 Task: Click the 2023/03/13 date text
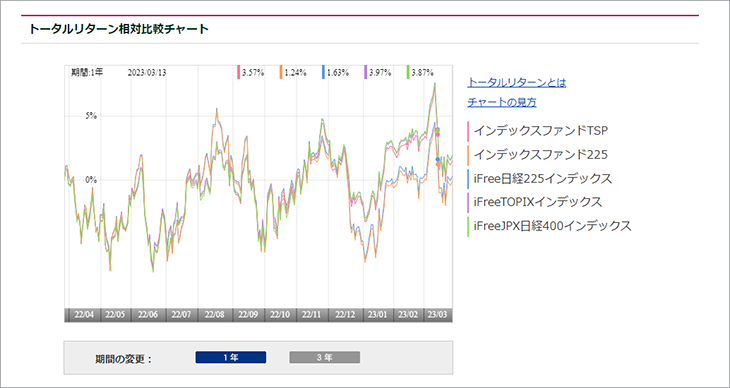pyautogui.click(x=147, y=73)
